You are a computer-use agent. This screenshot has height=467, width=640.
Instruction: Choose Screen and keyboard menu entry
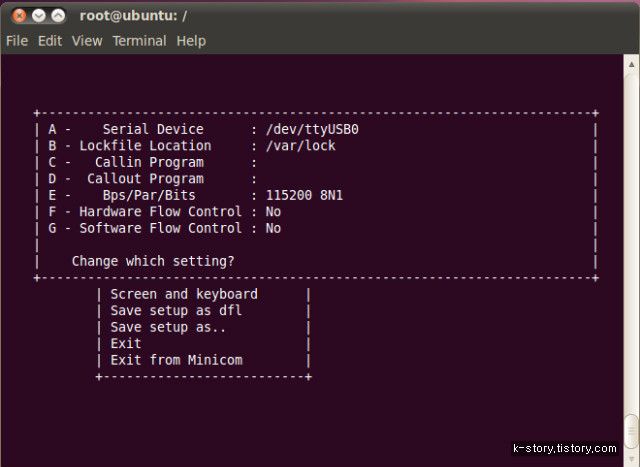point(184,294)
